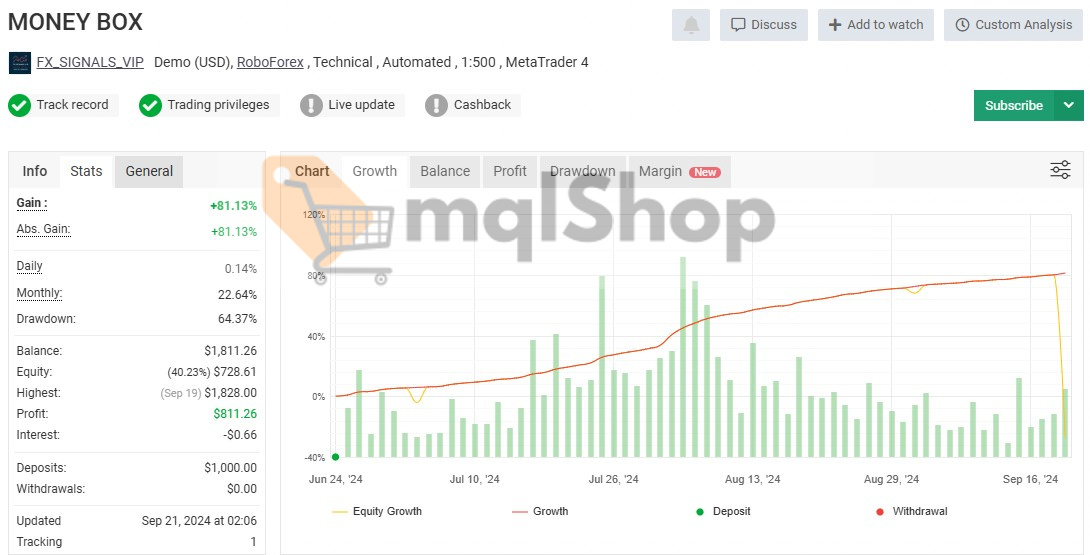Viewport: 1090px width, 555px height.
Task: Click the Track record green checkmark icon
Action: point(19,105)
